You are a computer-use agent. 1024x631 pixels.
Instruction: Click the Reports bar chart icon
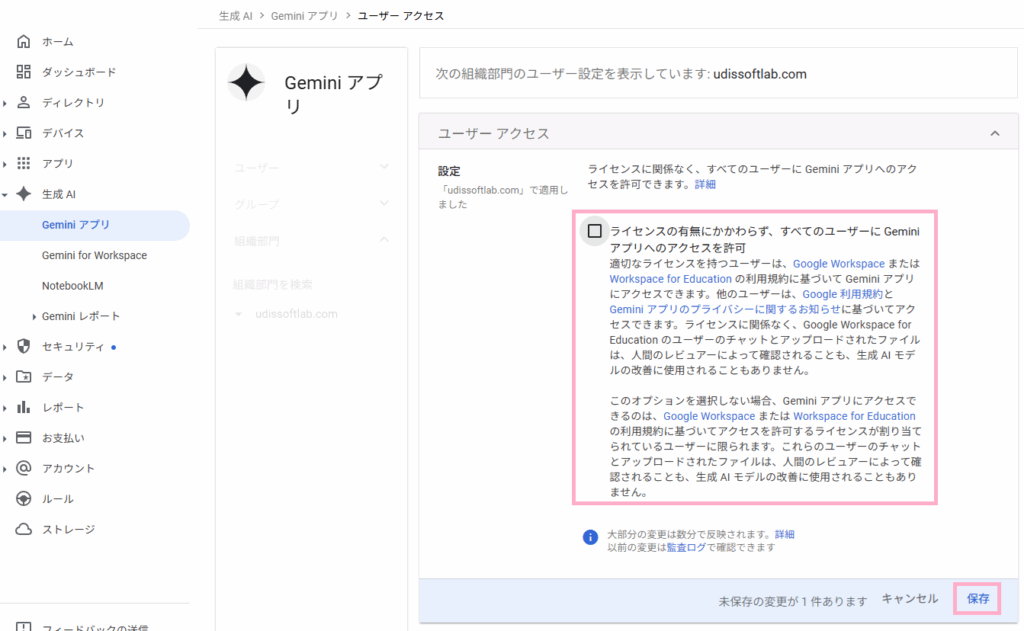(24, 407)
